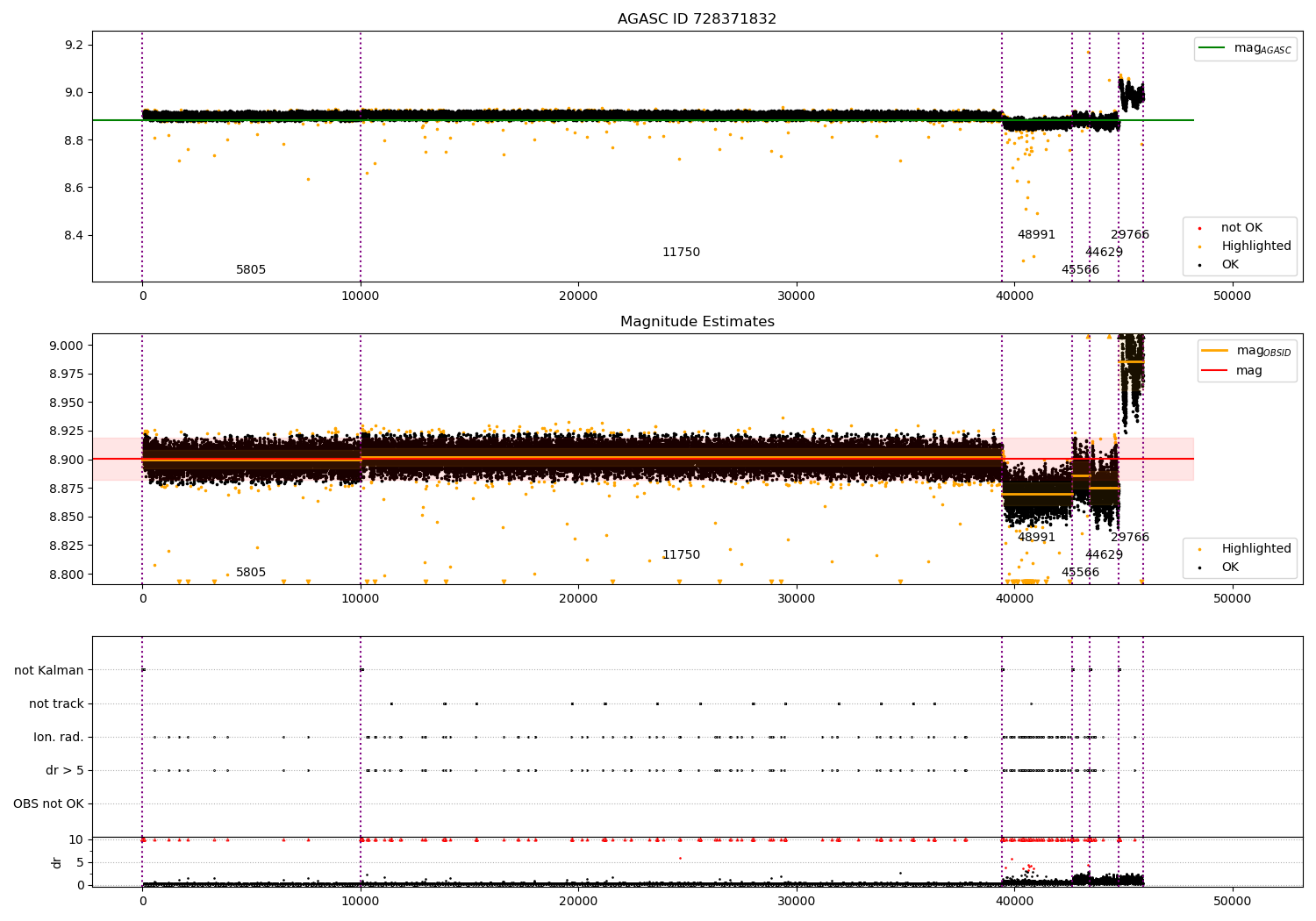Click the 'Highlighted' legend entry in the Magnitude Estimates plot
Screen dimensions: 1316x921
(x=1244, y=549)
